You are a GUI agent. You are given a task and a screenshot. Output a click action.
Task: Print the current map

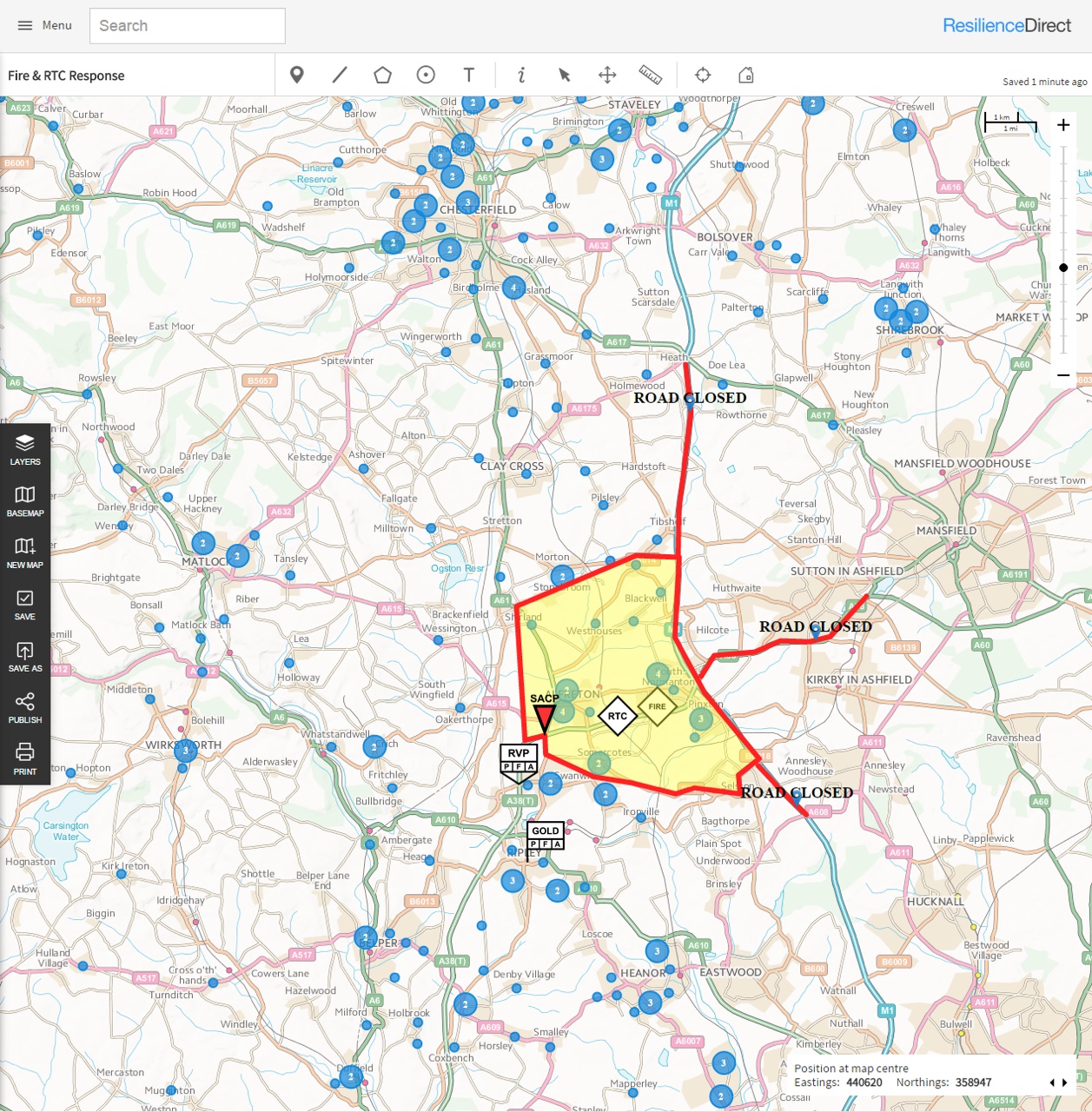25,759
